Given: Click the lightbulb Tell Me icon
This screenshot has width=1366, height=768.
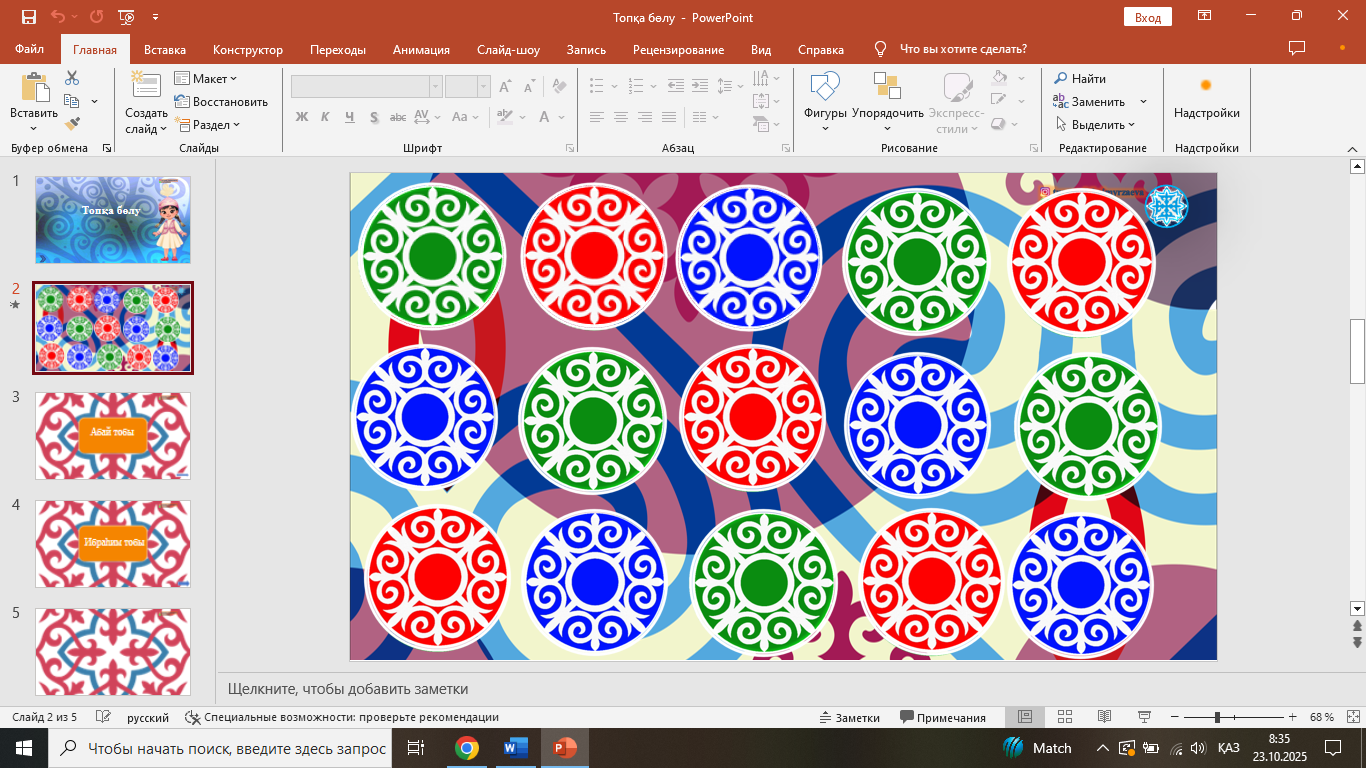Looking at the screenshot, I should [880, 49].
